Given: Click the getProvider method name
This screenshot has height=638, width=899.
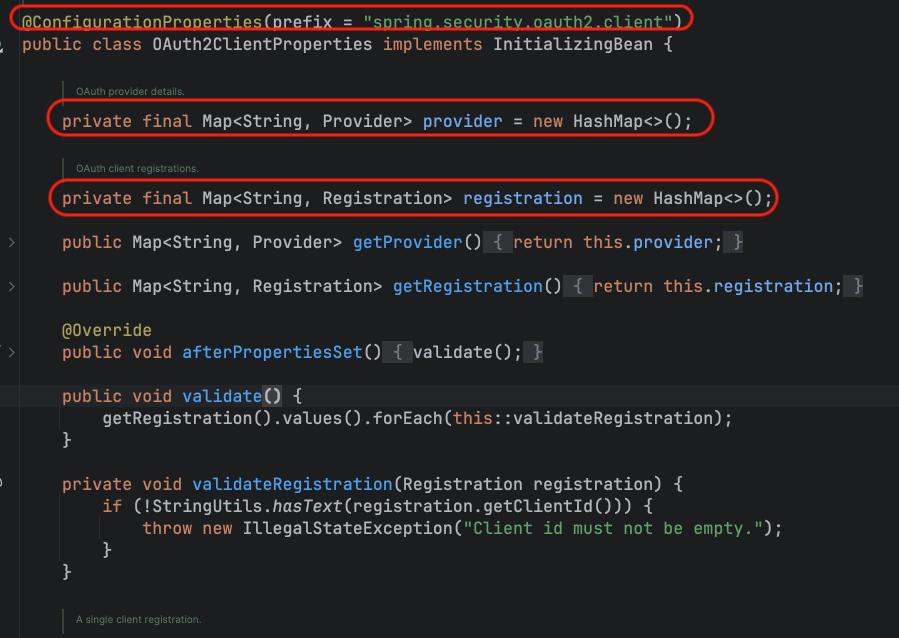Looking at the screenshot, I should pos(407,242).
